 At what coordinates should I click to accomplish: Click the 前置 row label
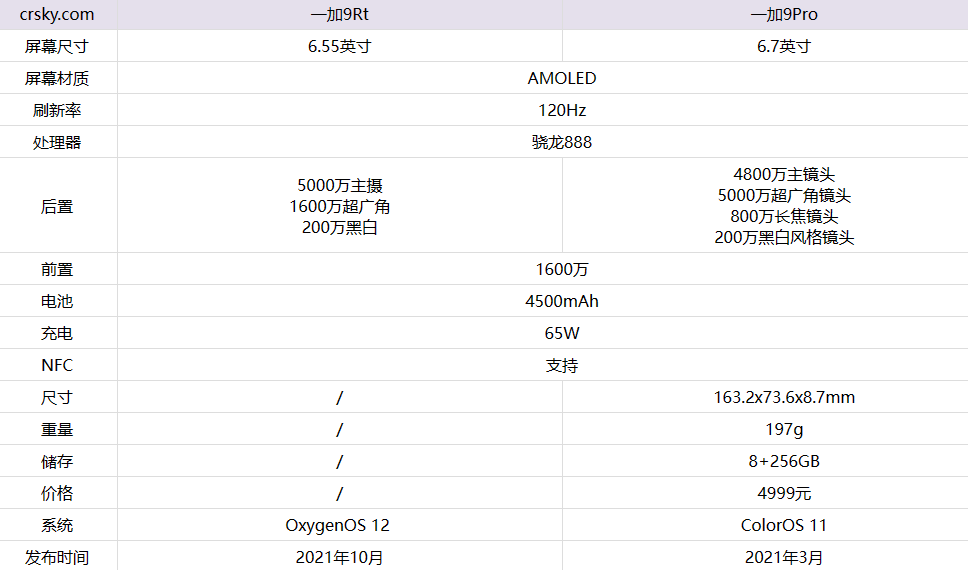[57, 270]
